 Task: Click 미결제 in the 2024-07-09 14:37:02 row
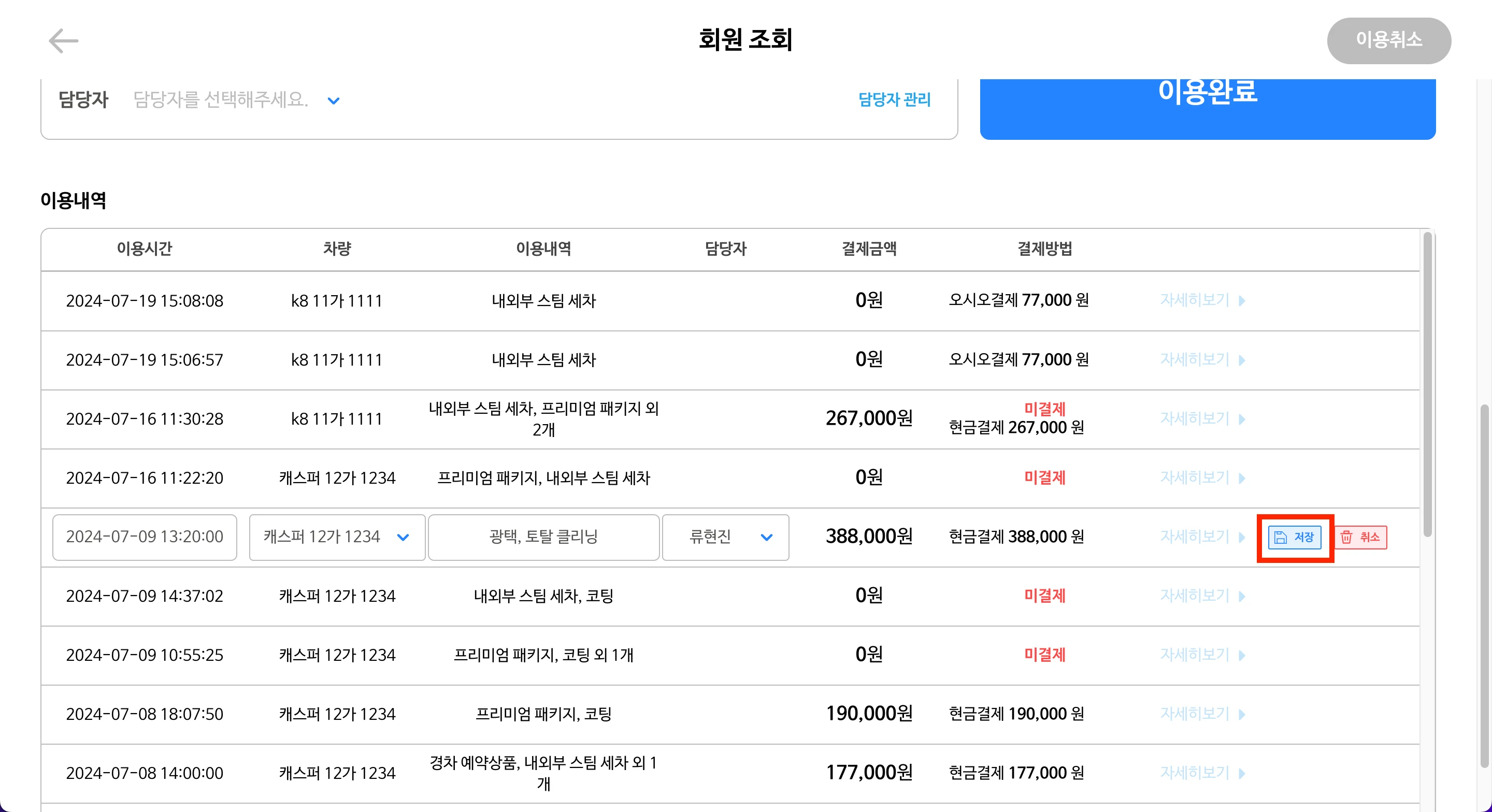pyautogui.click(x=1045, y=596)
